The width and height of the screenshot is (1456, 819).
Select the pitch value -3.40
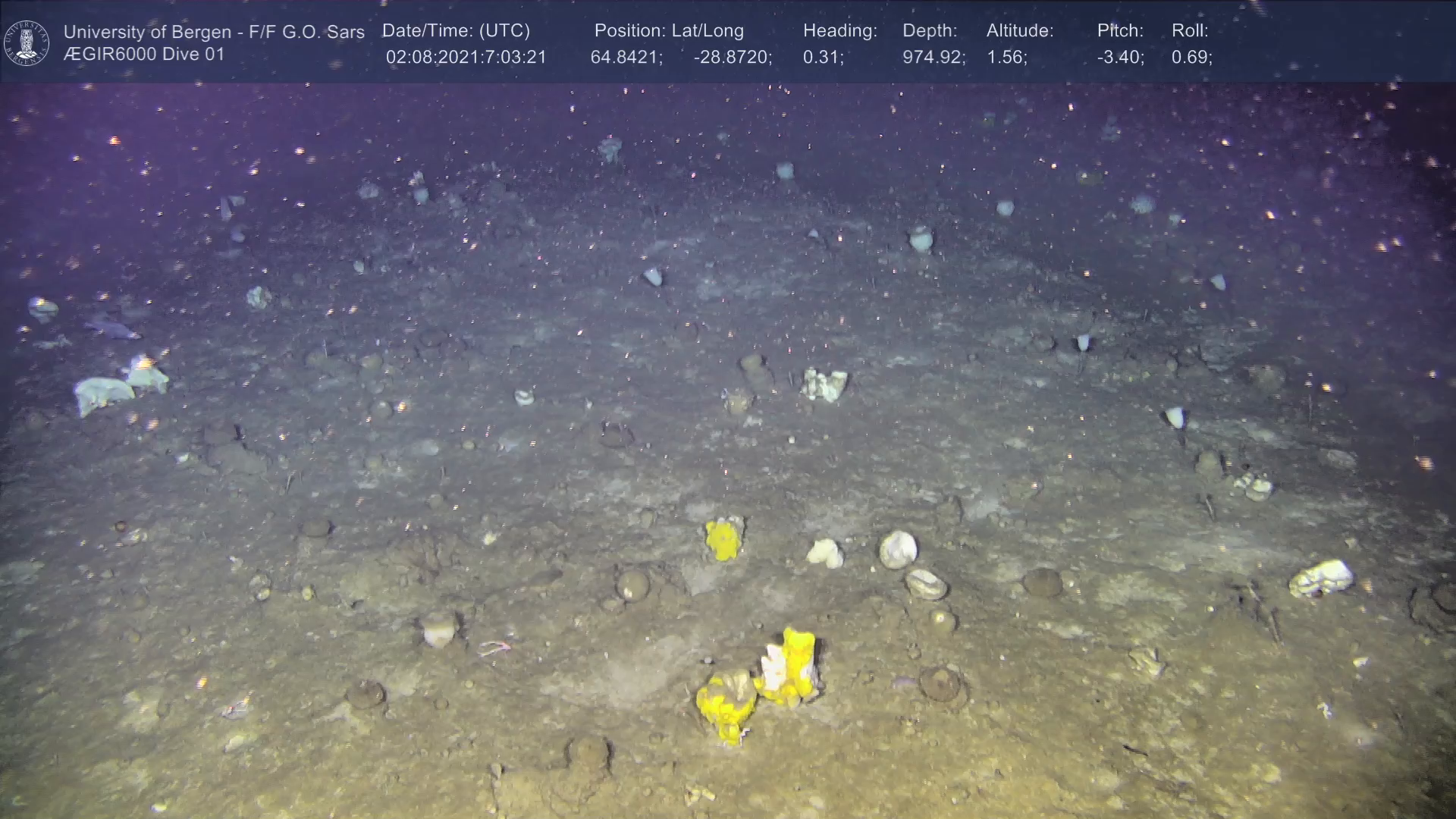point(1120,58)
